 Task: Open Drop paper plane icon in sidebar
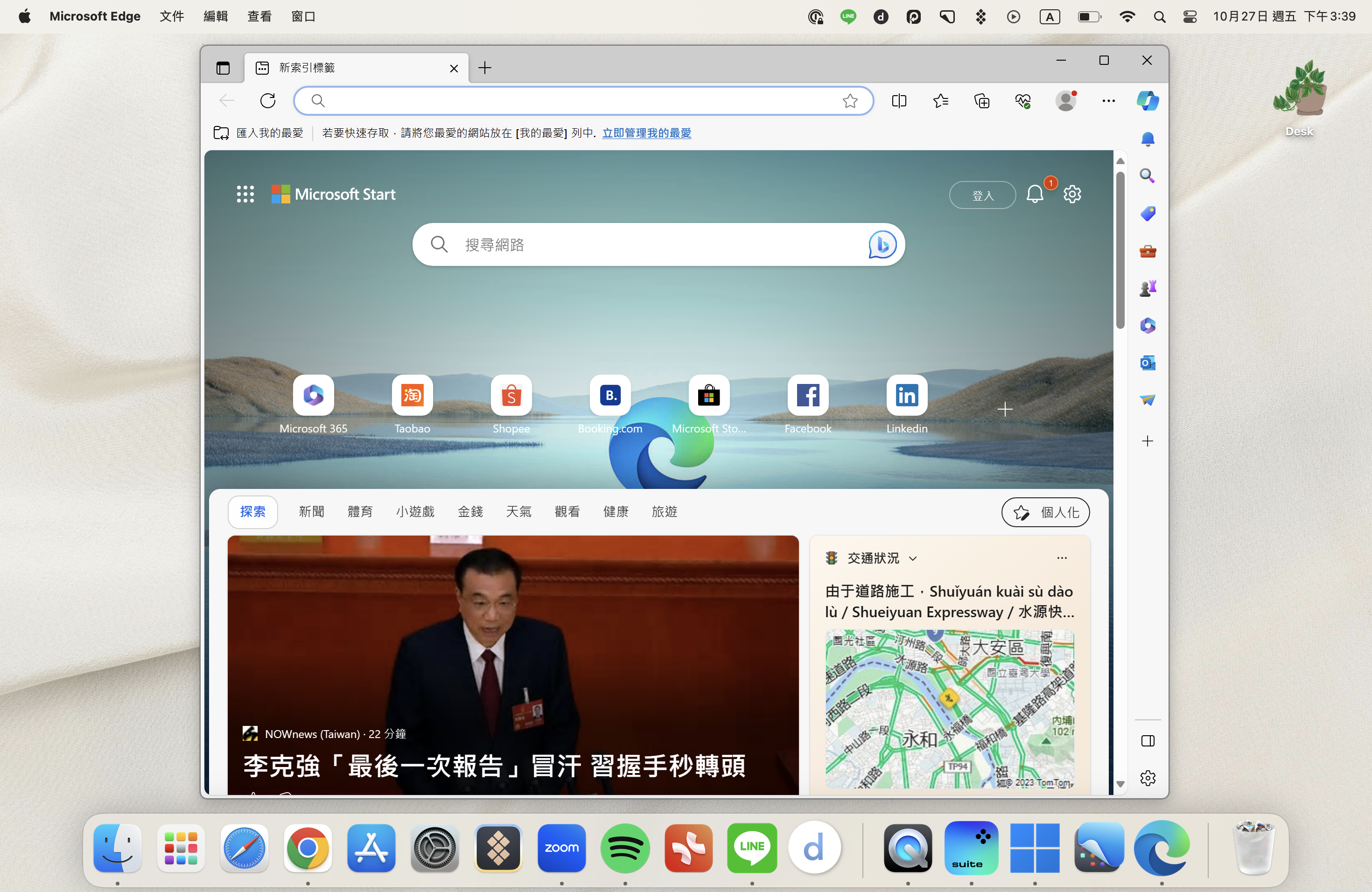1148,400
